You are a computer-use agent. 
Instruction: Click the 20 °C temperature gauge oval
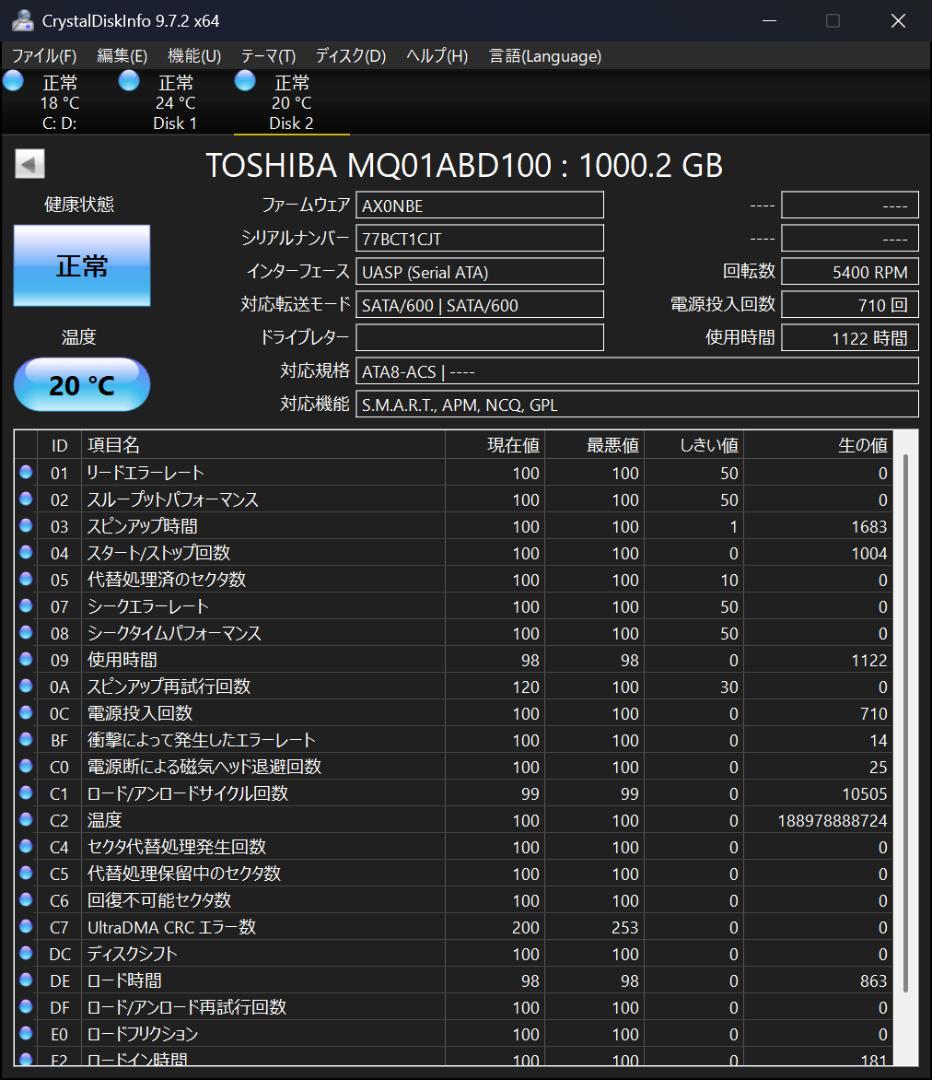click(80, 384)
